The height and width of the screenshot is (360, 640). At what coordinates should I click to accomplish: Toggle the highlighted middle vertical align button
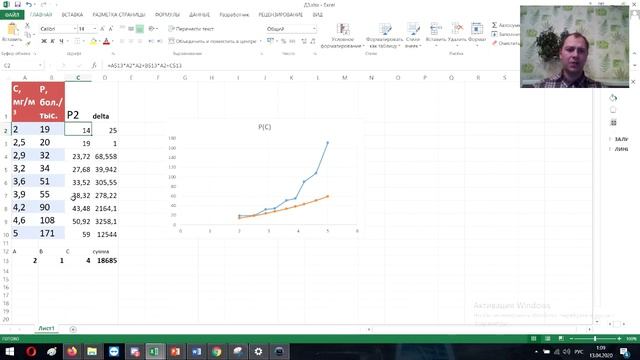coord(140,29)
